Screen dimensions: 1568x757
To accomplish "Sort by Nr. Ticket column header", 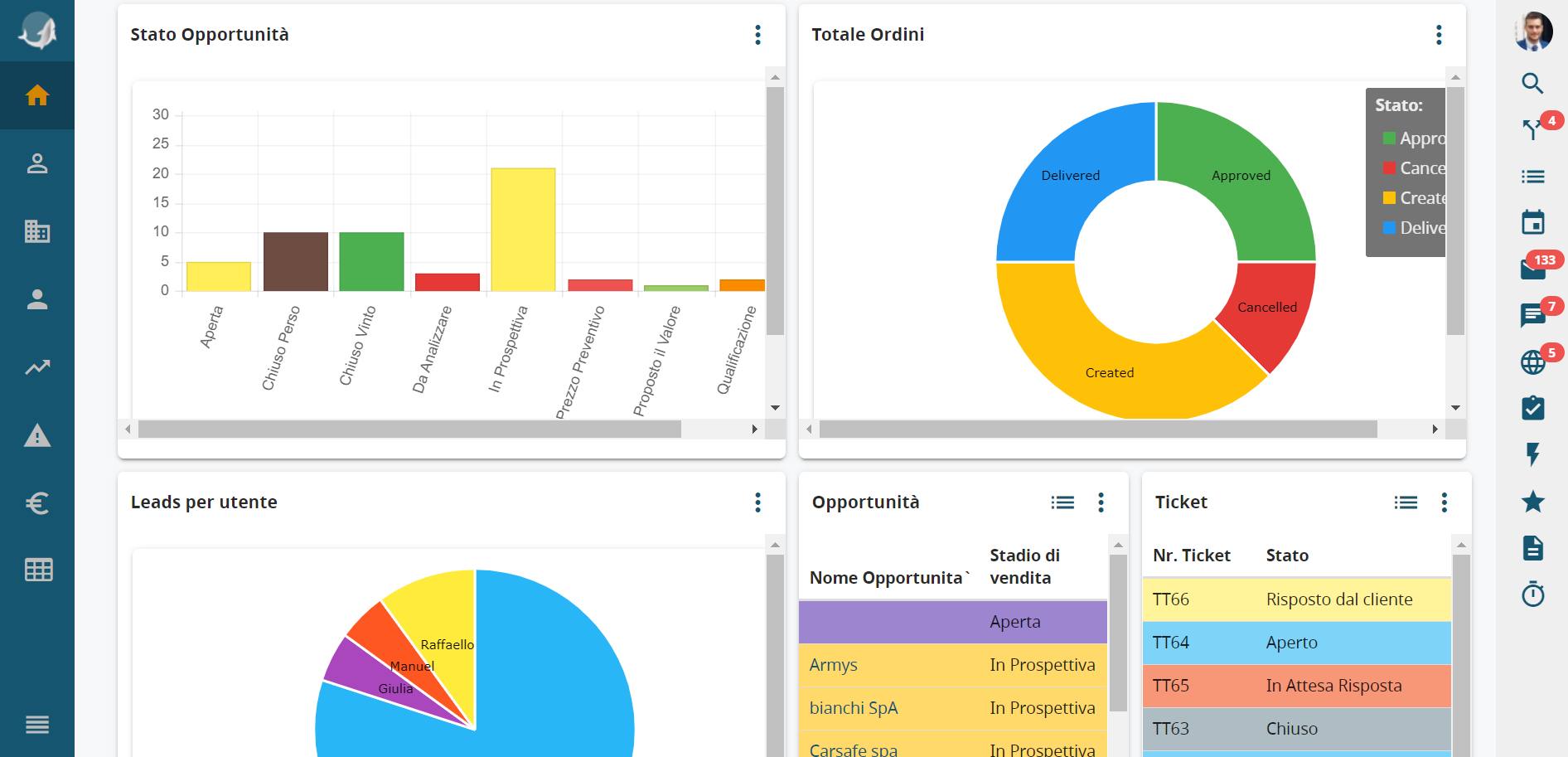I will pyautogui.click(x=1192, y=556).
